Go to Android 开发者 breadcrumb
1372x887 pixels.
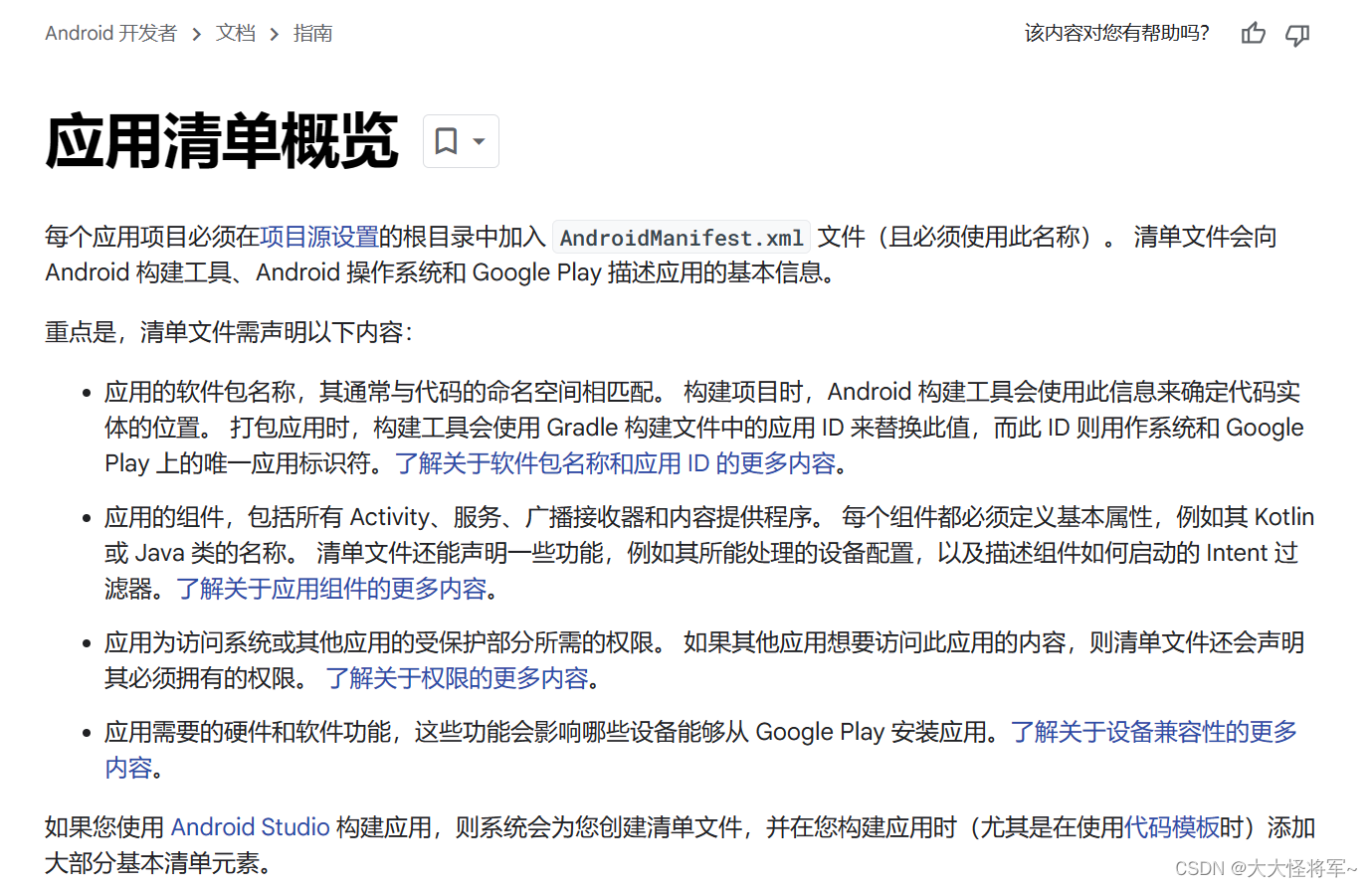click(x=110, y=33)
